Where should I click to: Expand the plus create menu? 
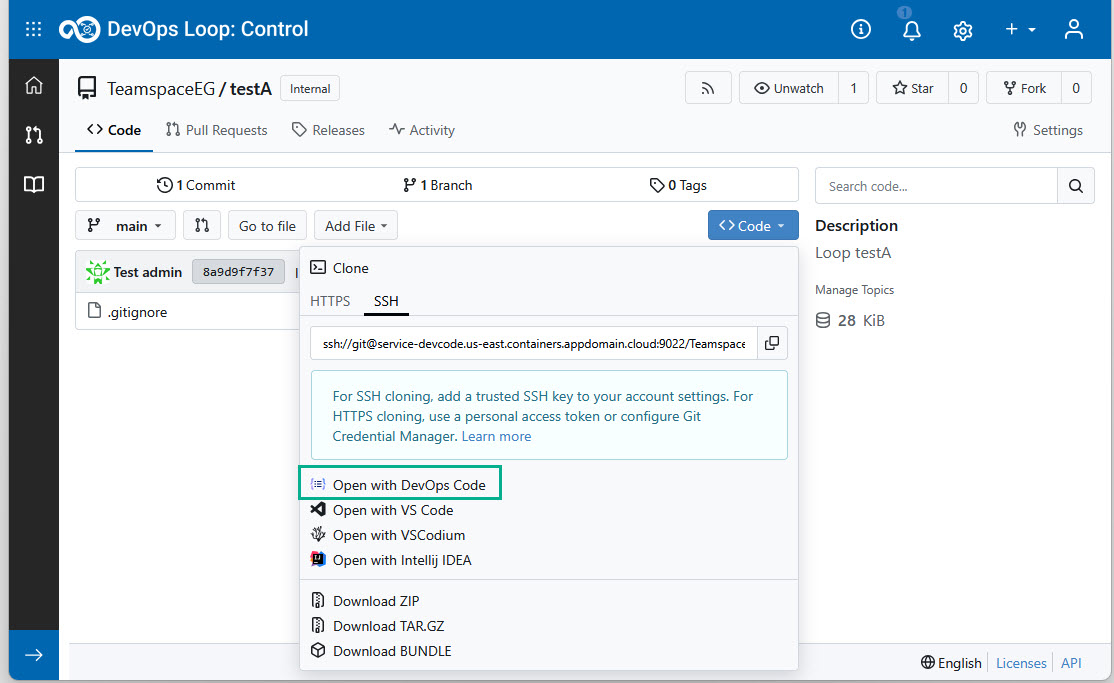1020,30
